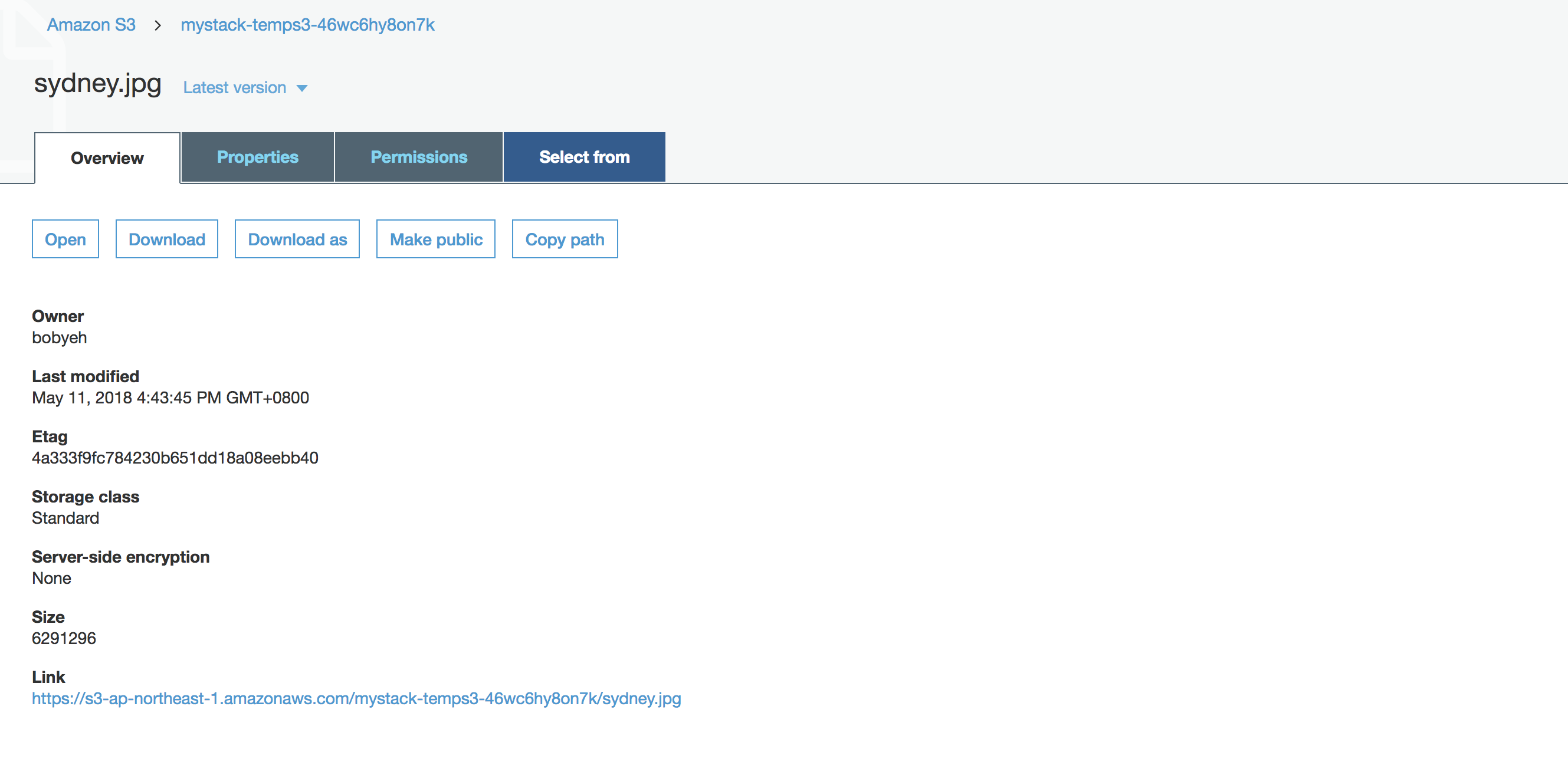Switch to the Overview tab
This screenshot has width=1568, height=762.
coord(107,158)
